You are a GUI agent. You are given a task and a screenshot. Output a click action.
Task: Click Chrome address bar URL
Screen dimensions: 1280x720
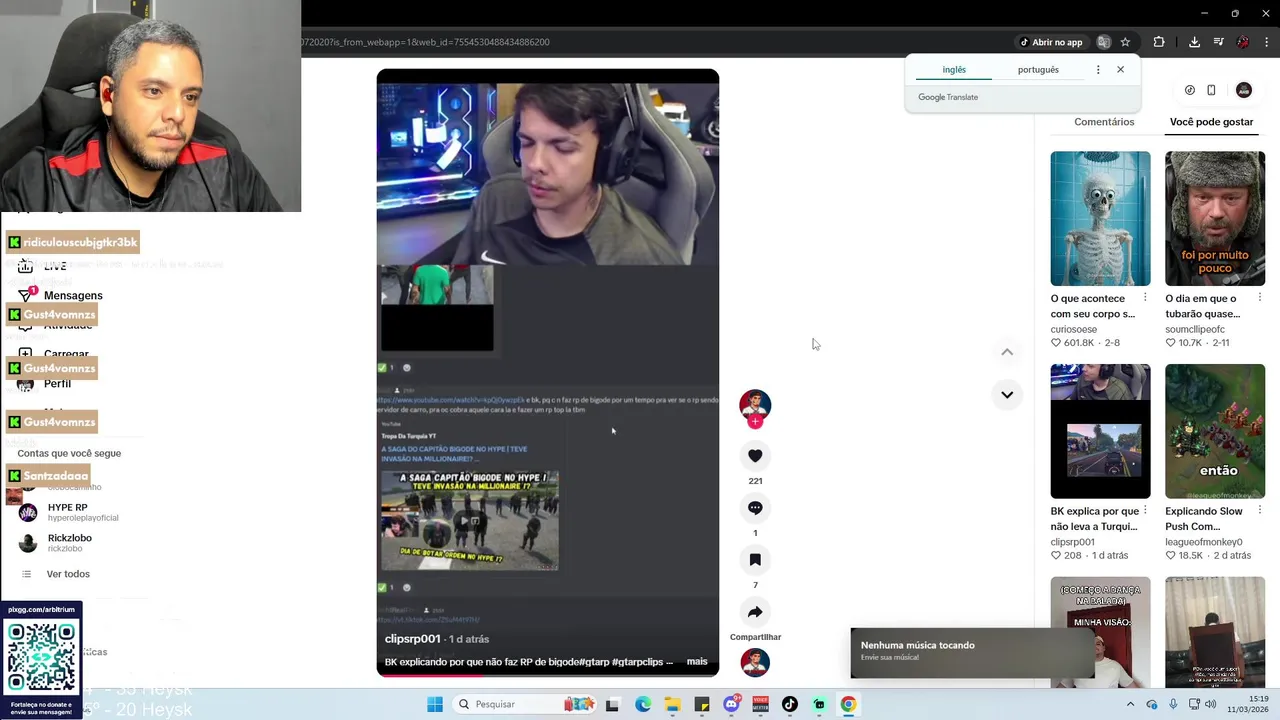[x=425, y=42]
